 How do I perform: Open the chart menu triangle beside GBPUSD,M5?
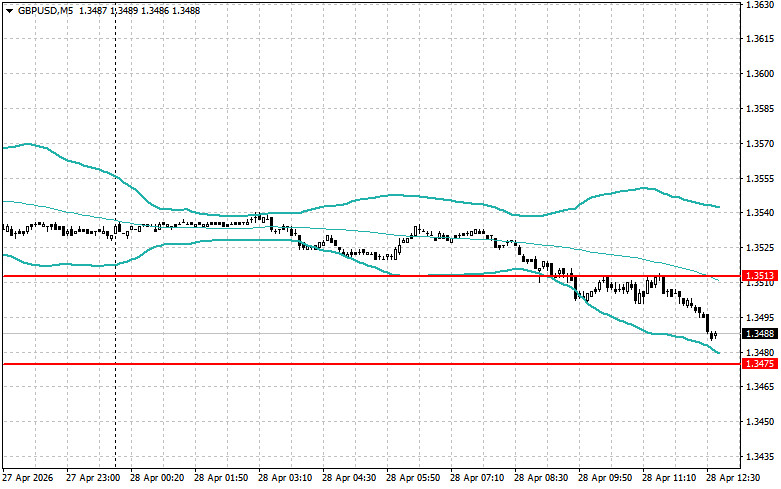point(9,11)
